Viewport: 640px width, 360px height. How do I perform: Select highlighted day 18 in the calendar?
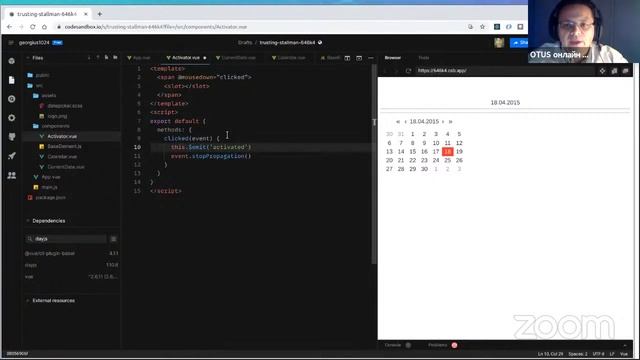point(448,151)
